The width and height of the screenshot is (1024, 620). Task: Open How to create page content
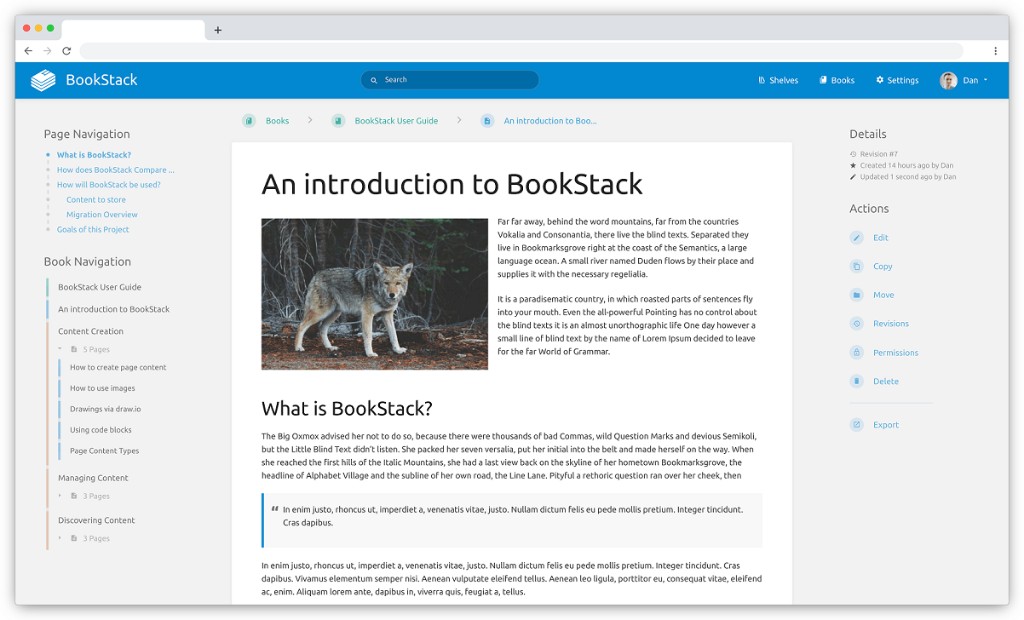pos(118,368)
